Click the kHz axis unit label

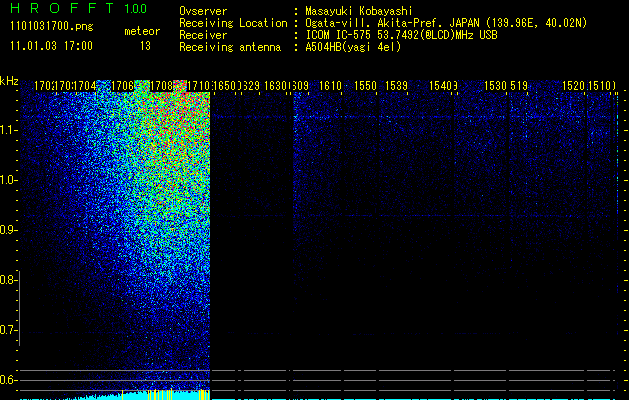[9, 81]
